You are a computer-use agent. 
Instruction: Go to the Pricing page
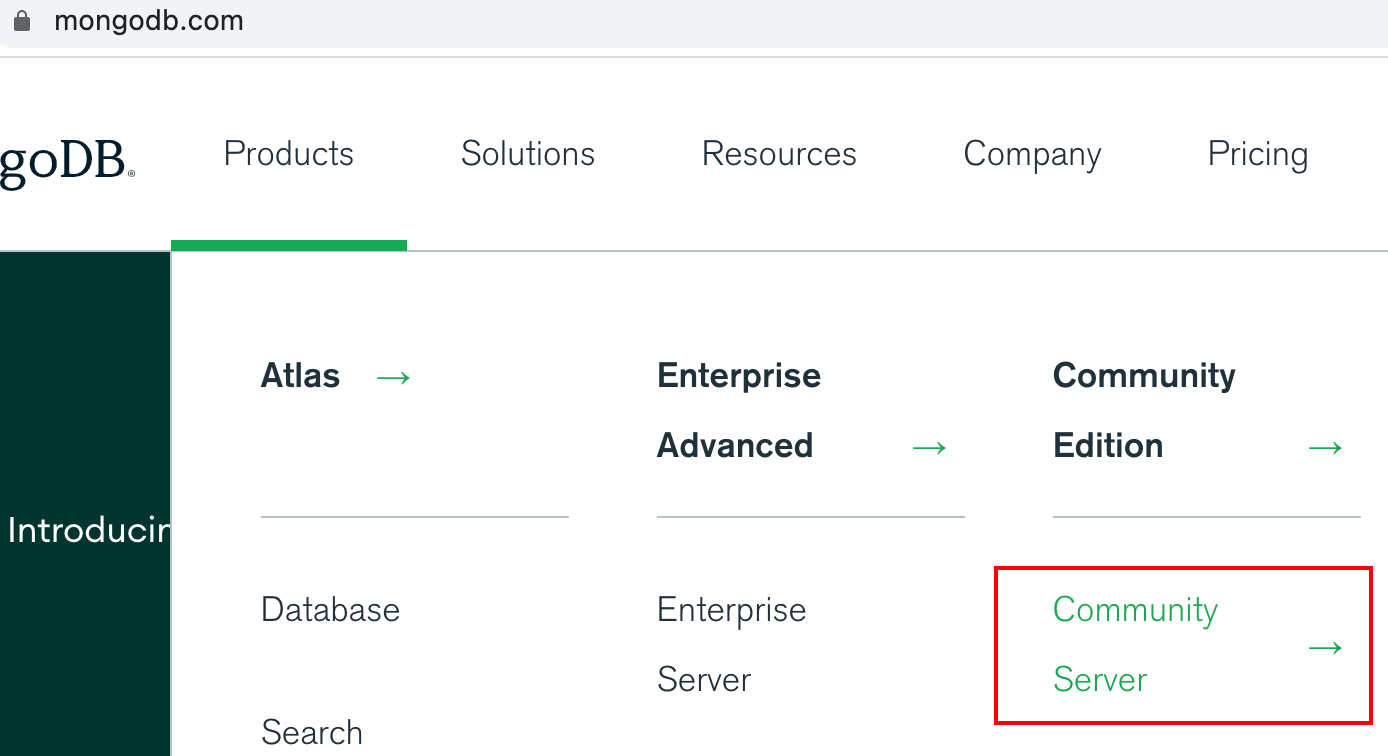point(1258,156)
